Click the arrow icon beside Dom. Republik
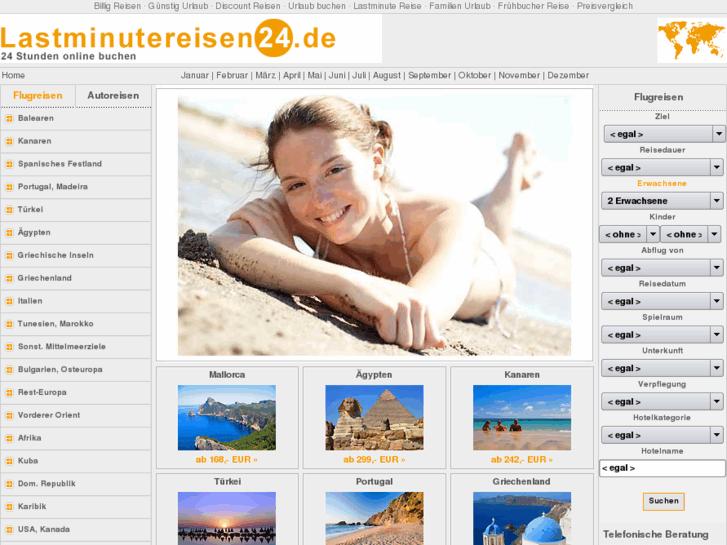727x545 pixels. point(9,484)
